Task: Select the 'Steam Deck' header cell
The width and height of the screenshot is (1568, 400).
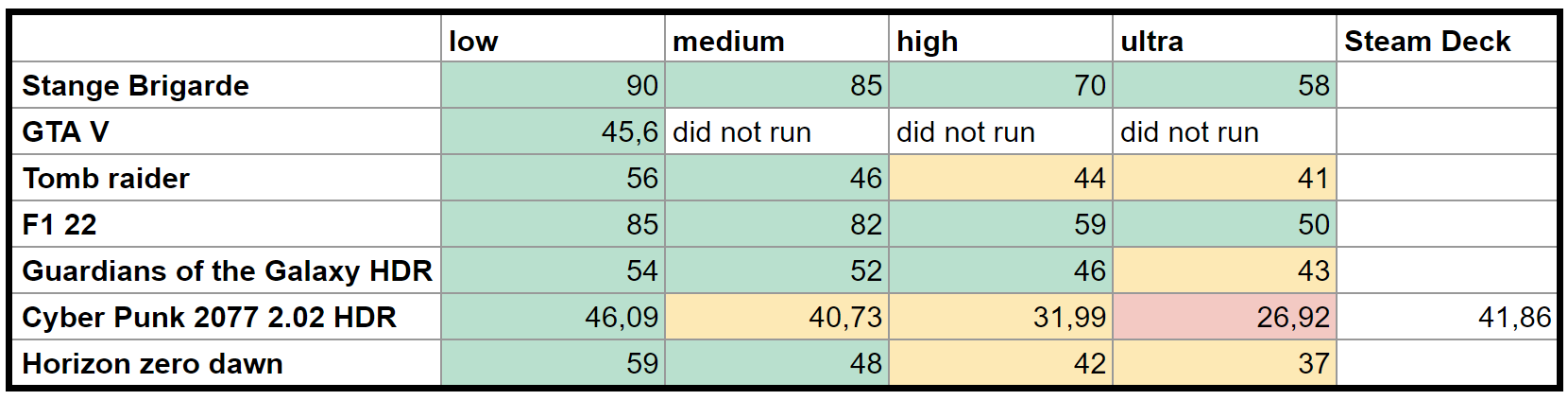Action: (1446, 41)
